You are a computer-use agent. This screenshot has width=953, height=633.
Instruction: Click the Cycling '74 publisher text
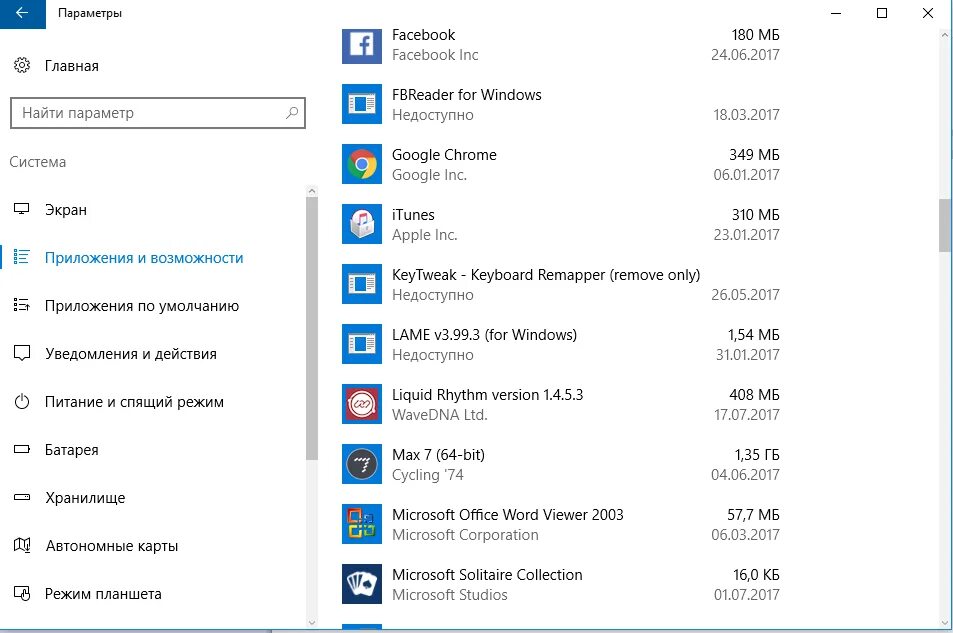[427, 475]
